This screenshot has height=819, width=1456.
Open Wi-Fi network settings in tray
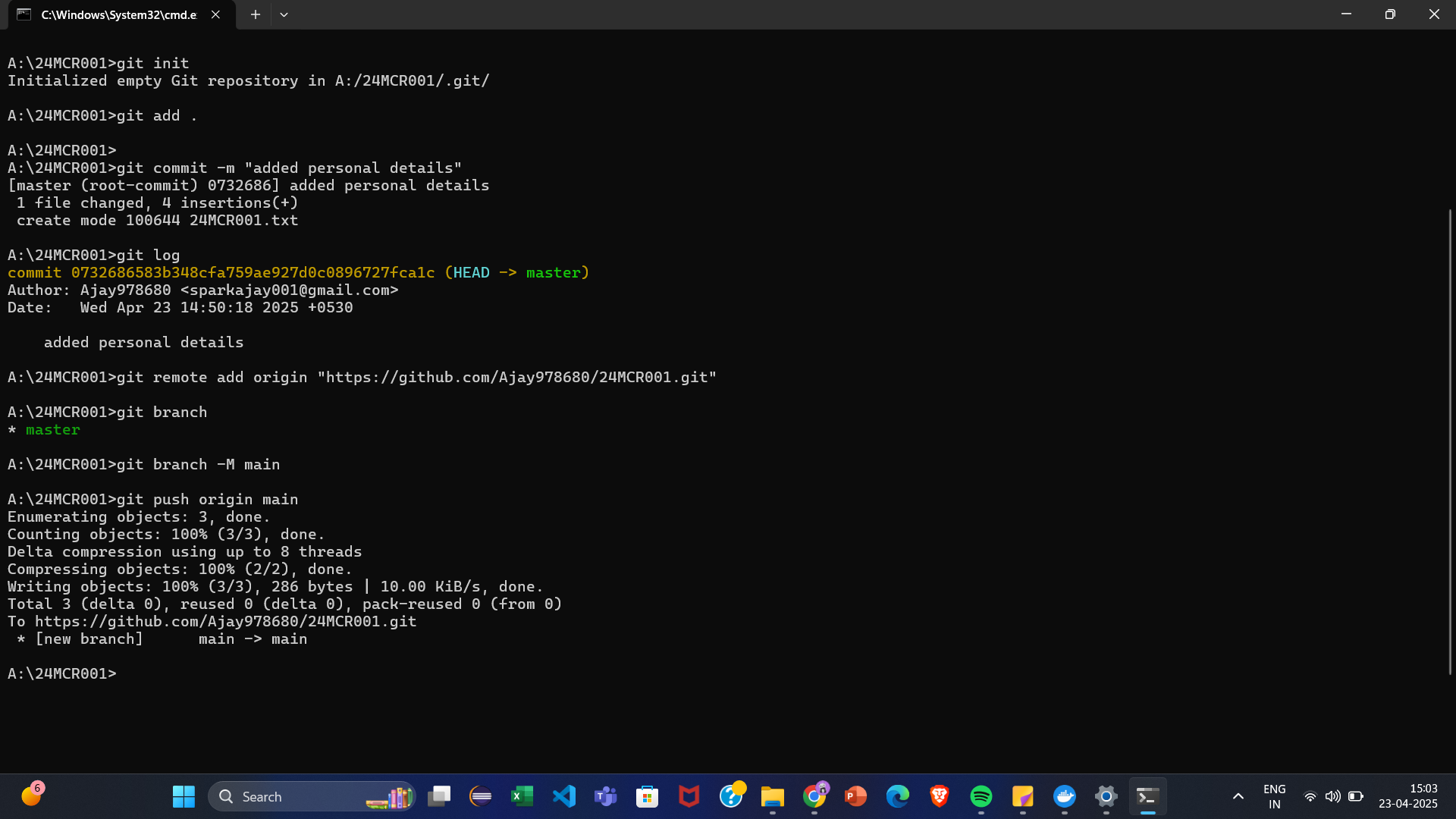(x=1310, y=796)
